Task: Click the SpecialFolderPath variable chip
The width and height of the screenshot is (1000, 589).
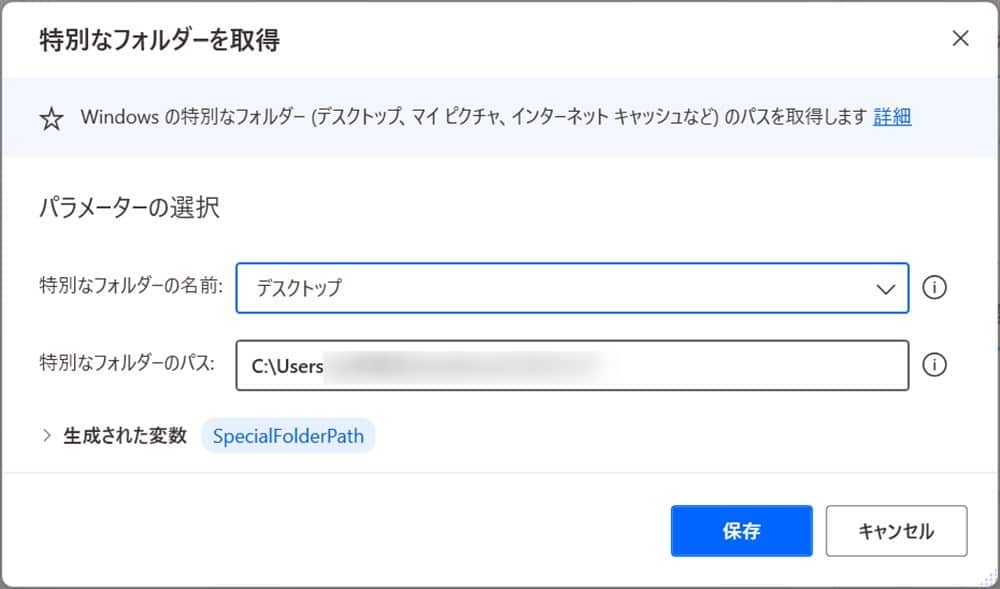Action: (289, 435)
